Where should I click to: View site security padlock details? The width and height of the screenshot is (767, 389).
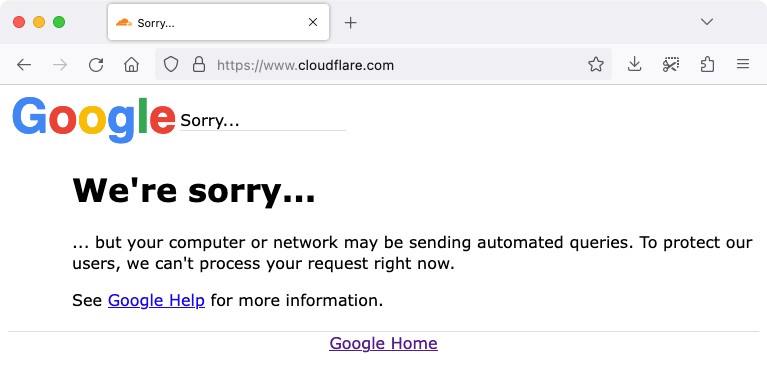point(199,64)
